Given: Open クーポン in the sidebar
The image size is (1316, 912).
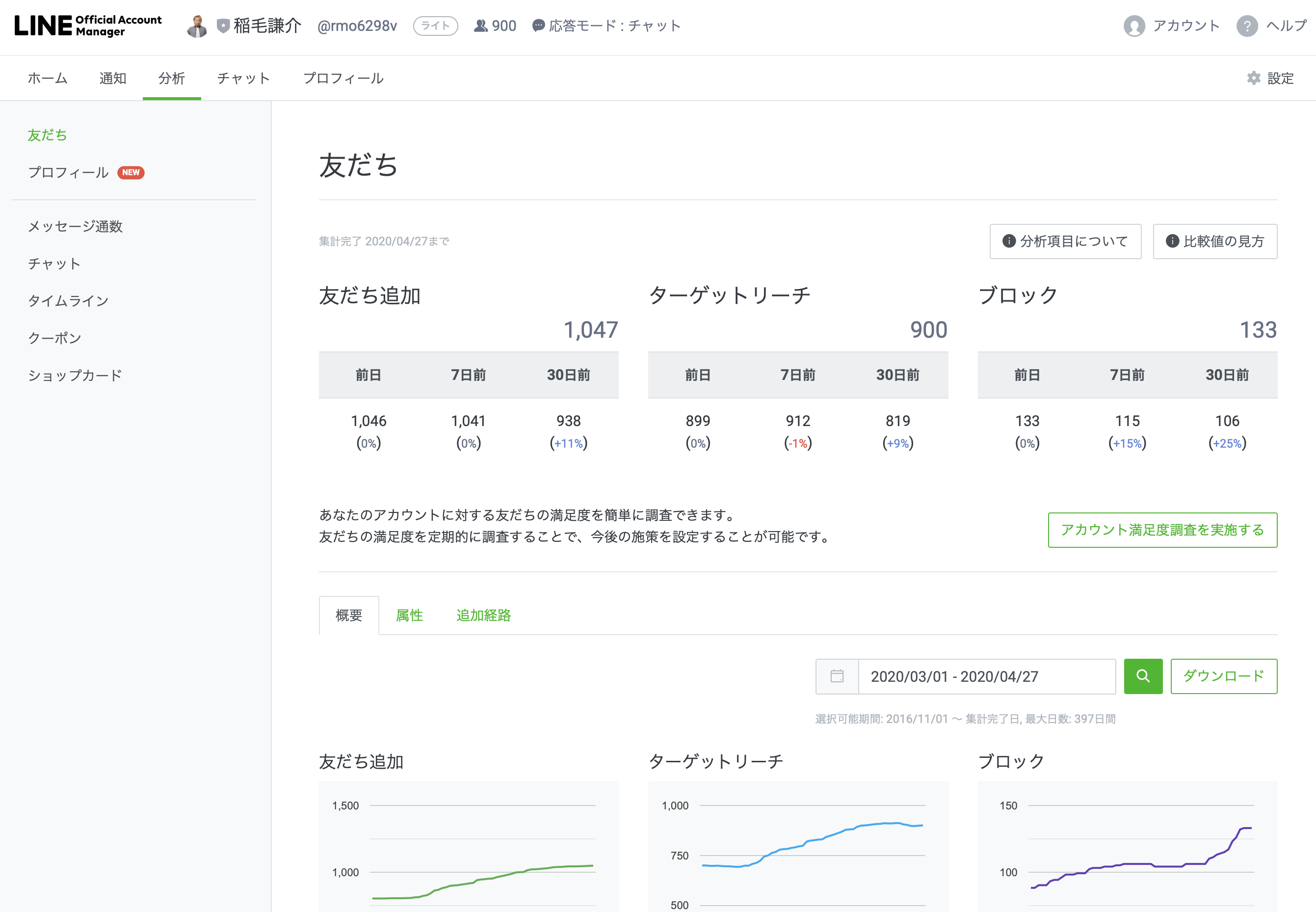Looking at the screenshot, I should point(54,338).
